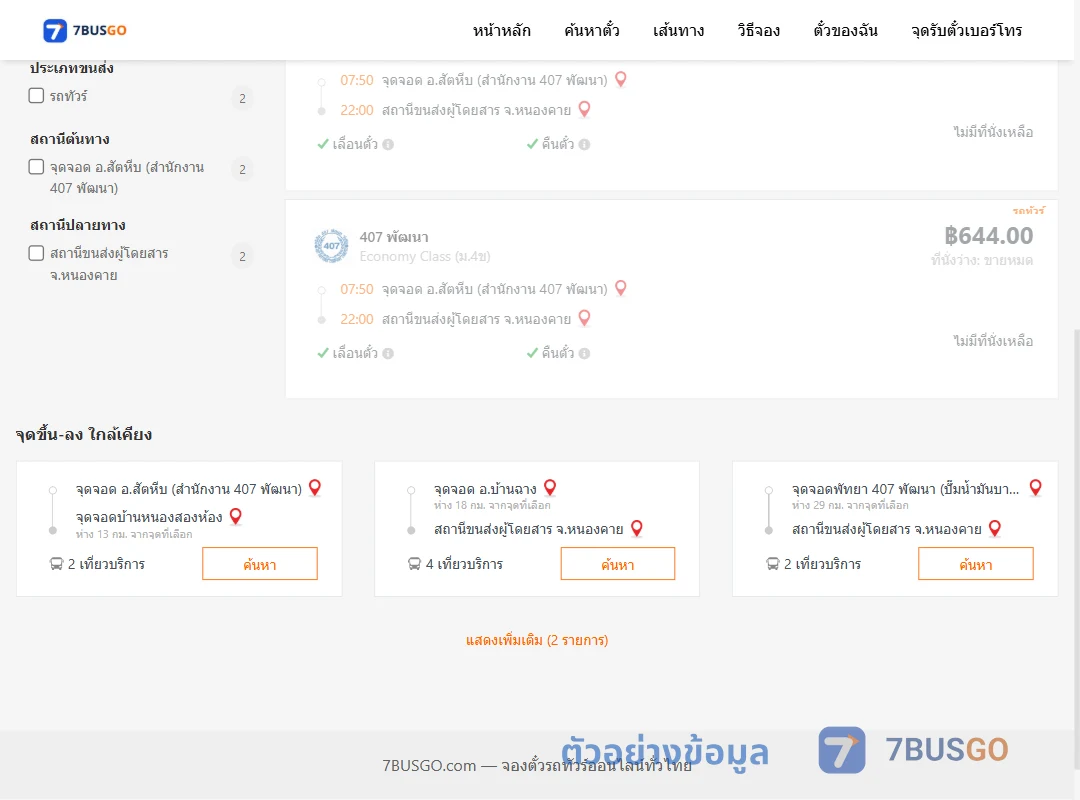
Task: Click map pin of จุดจอดบ้านหนองสองห้อง
Action: (x=236, y=516)
